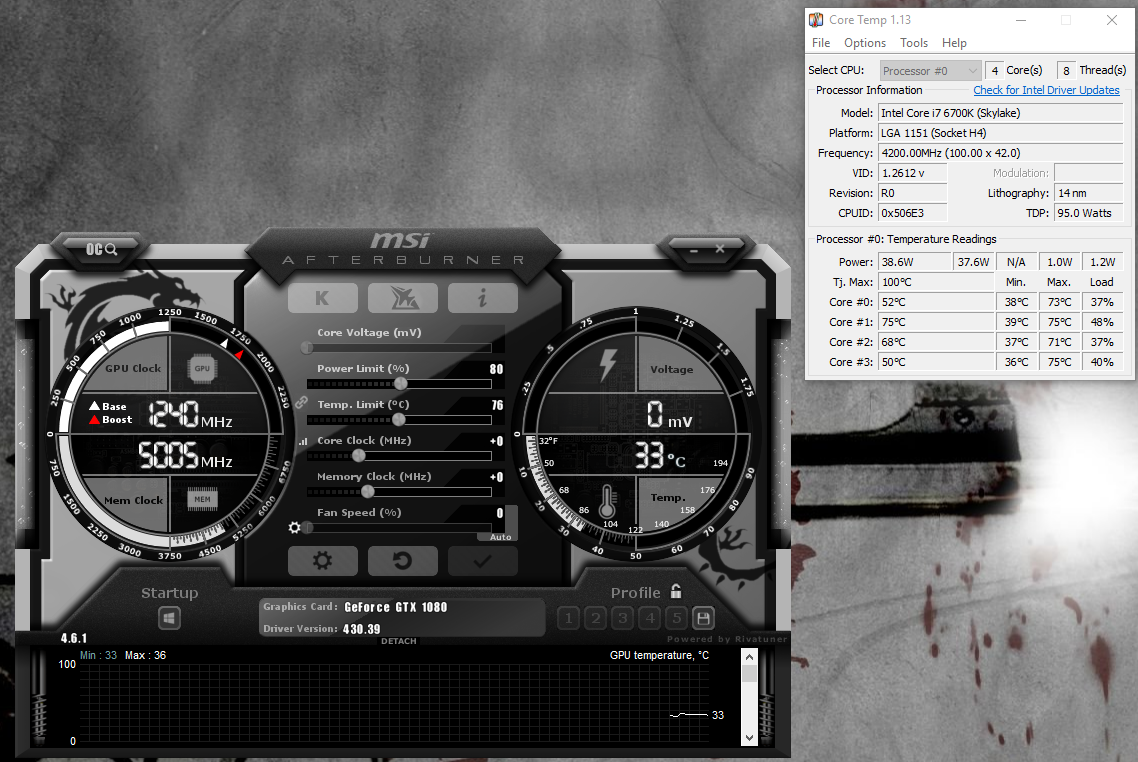The height and width of the screenshot is (762, 1138).
Task: Save profile with floppy disk icon
Action: [x=703, y=618]
